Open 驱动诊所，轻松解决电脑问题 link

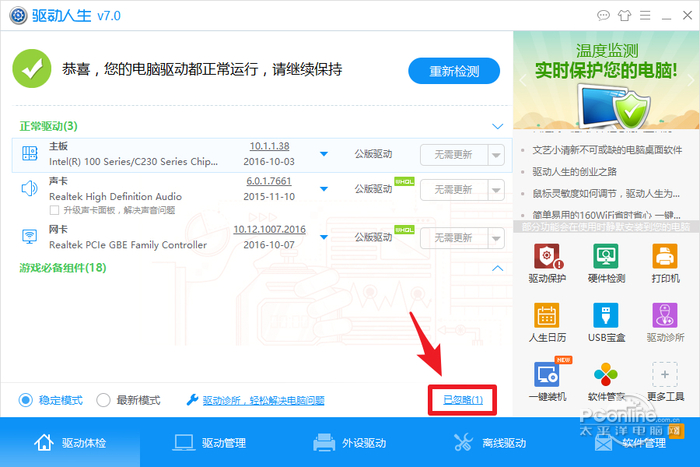click(263, 400)
